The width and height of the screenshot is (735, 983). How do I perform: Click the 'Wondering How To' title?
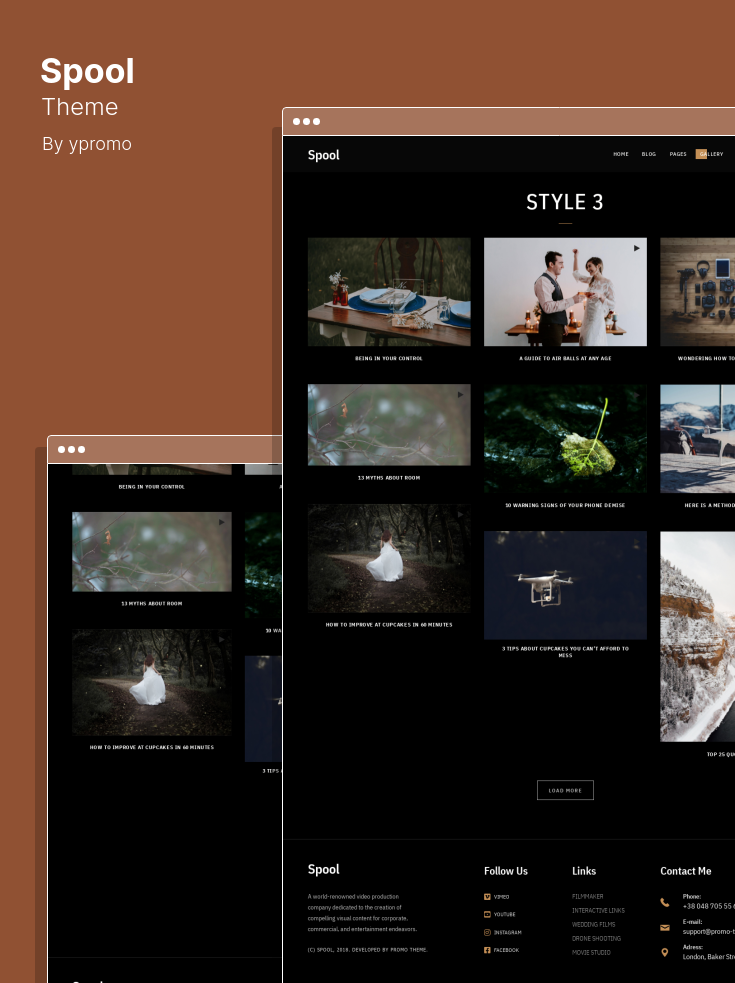(706, 359)
